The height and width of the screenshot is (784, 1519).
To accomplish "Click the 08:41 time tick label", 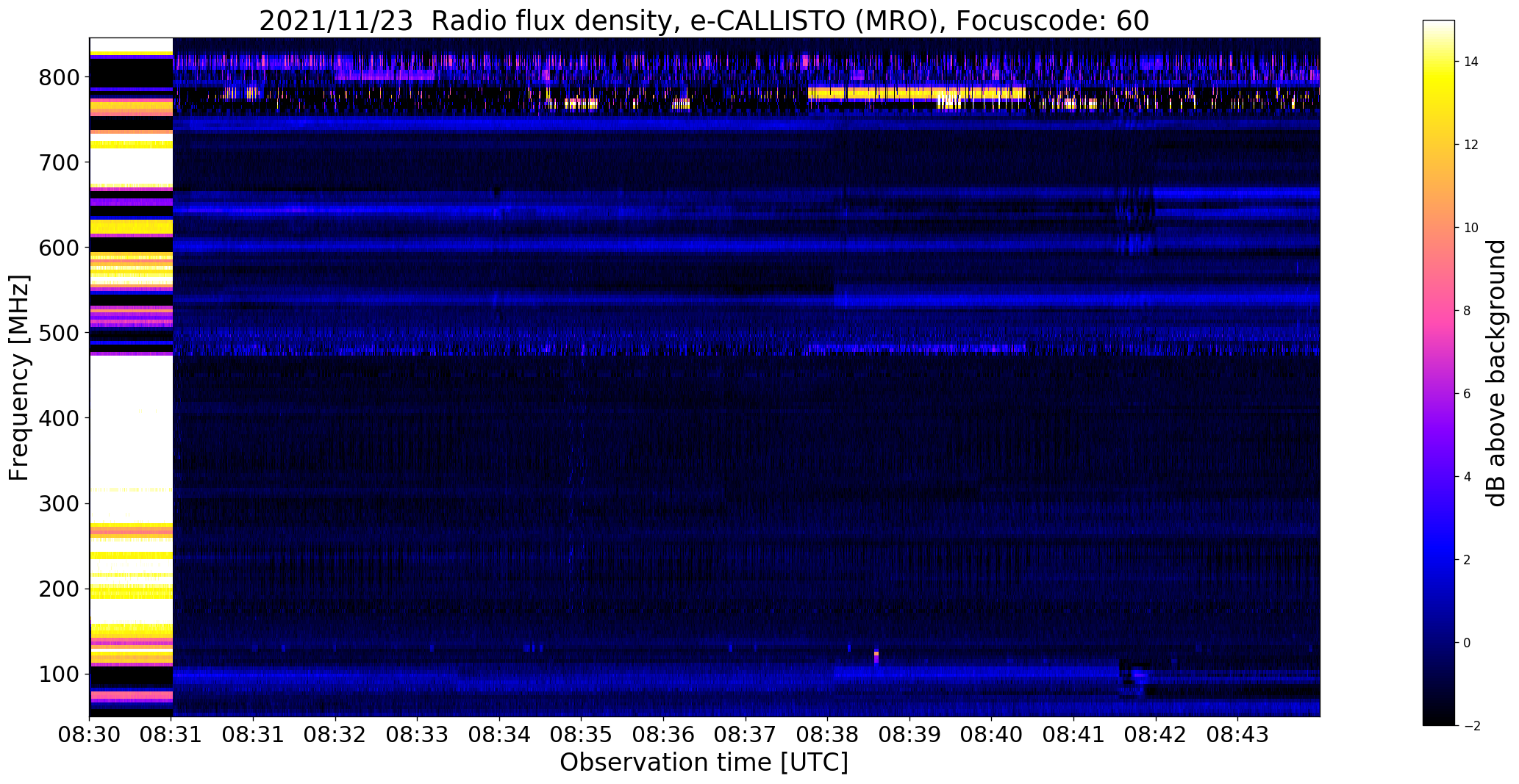I will tap(1074, 735).
